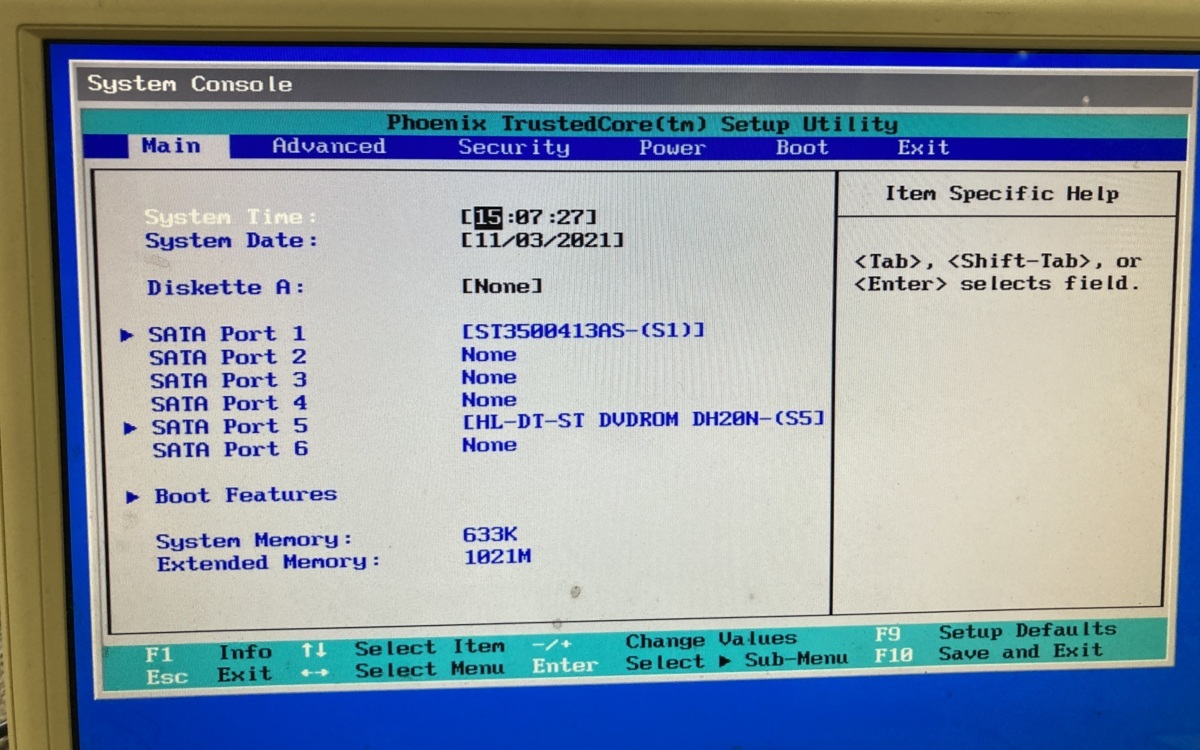Select the System Date value field

(x=543, y=240)
